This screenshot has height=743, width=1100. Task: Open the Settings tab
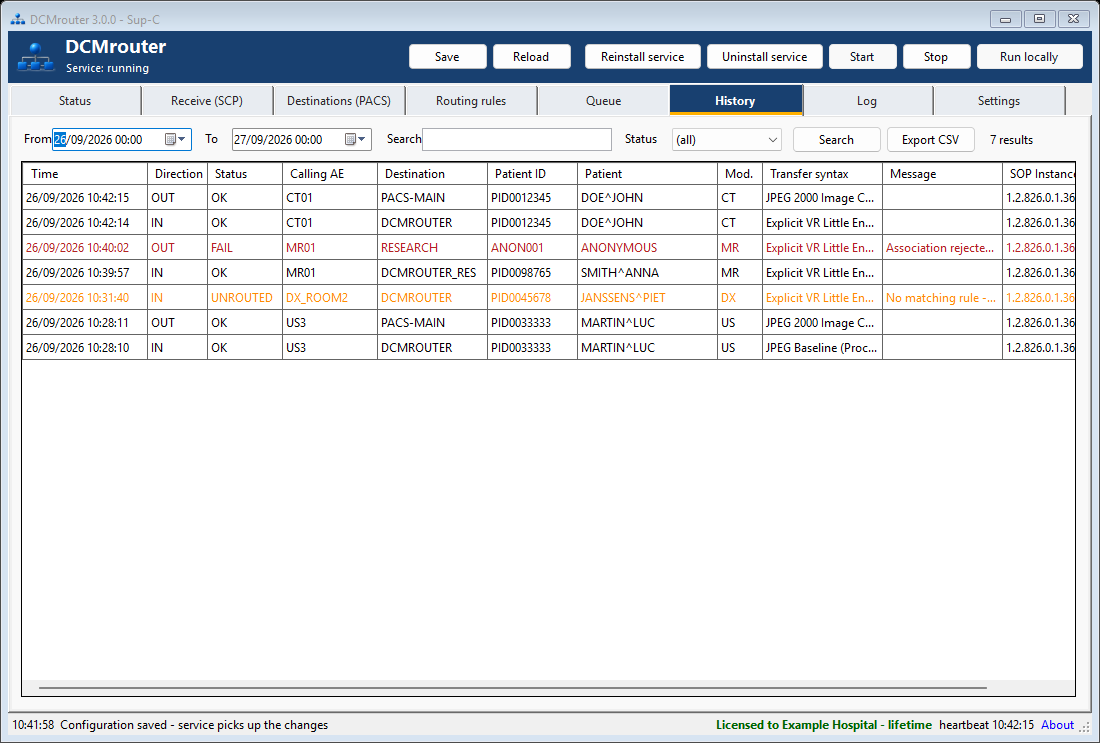(999, 101)
